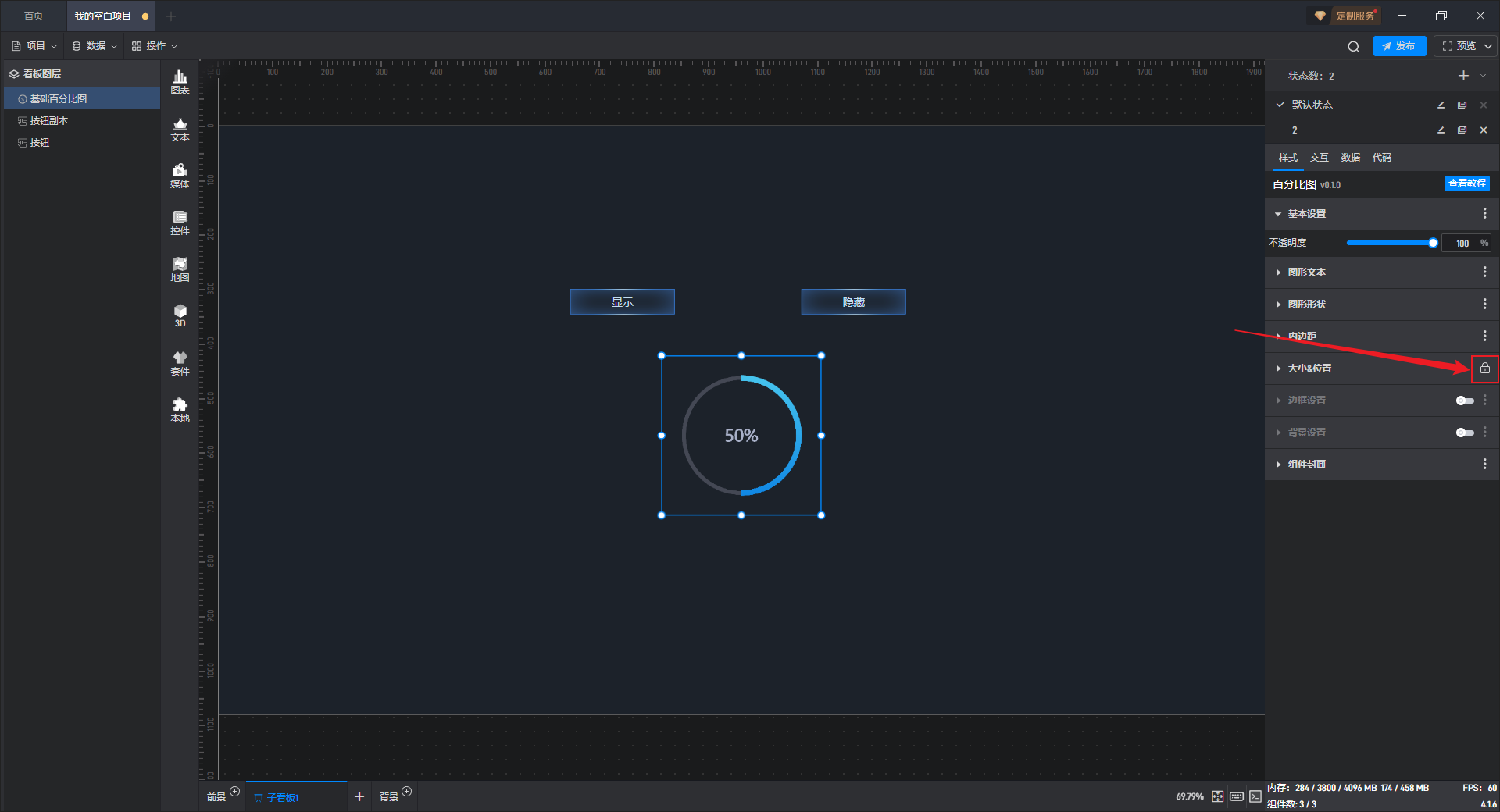The width and height of the screenshot is (1500, 812).
Task: Click the 查看教程 tutorial button
Action: (1466, 183)
